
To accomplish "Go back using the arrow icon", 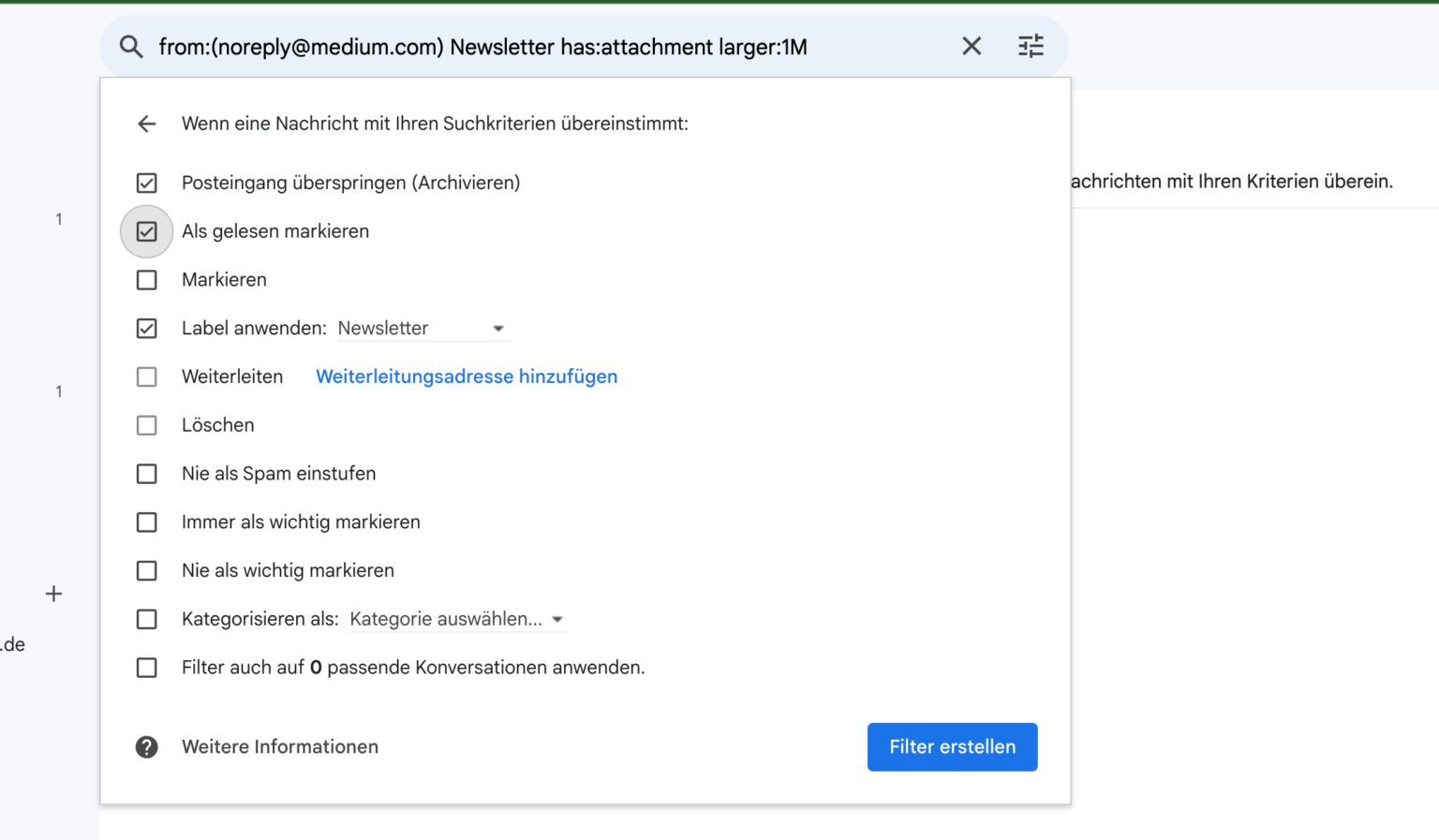I will click(x=147, y=124).
